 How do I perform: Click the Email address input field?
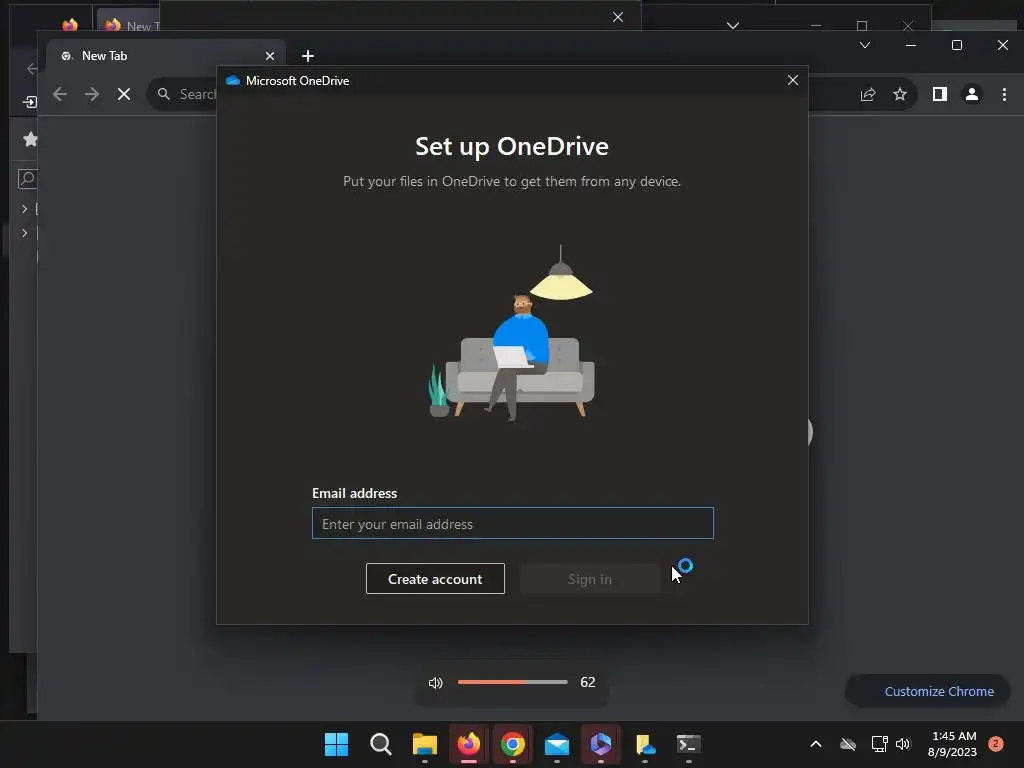513,523
